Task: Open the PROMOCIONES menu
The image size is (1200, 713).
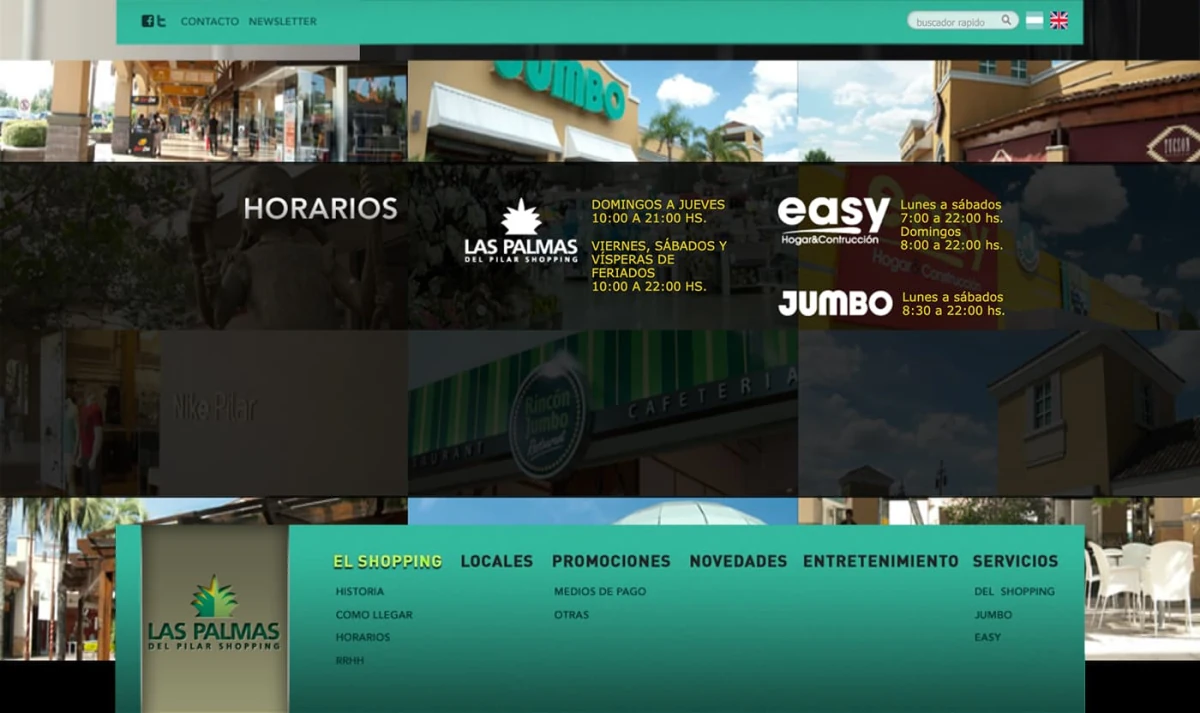Action: [x=611, y=561]
